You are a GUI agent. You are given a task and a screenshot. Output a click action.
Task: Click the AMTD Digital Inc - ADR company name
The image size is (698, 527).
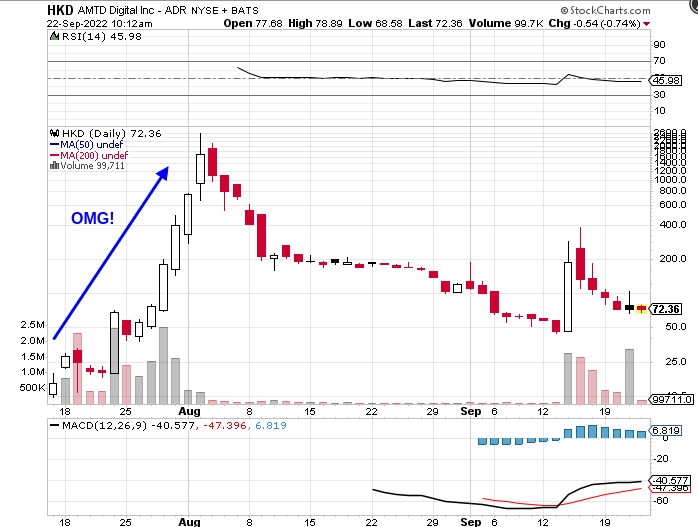[x=132, y=10]
